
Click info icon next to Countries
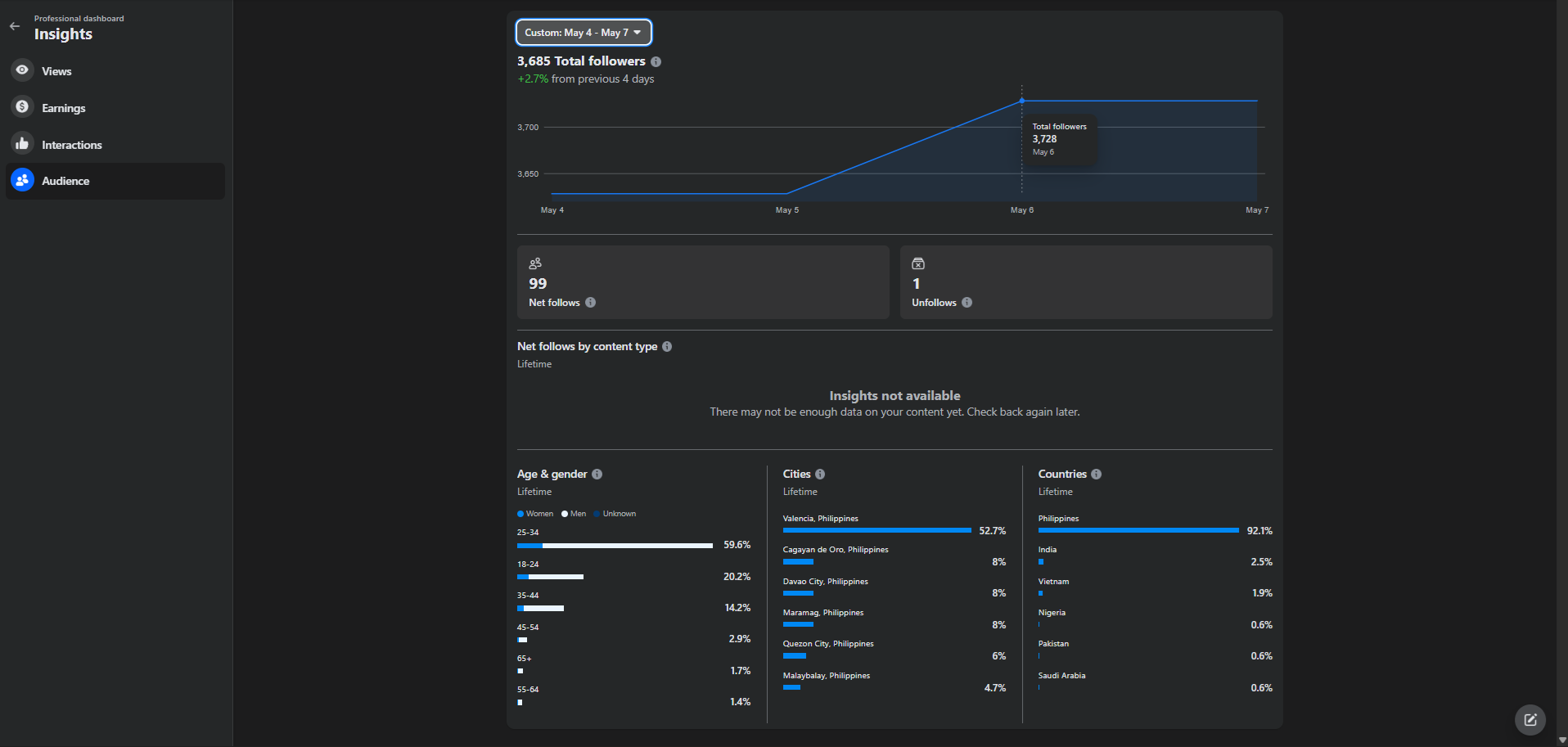1097,475
